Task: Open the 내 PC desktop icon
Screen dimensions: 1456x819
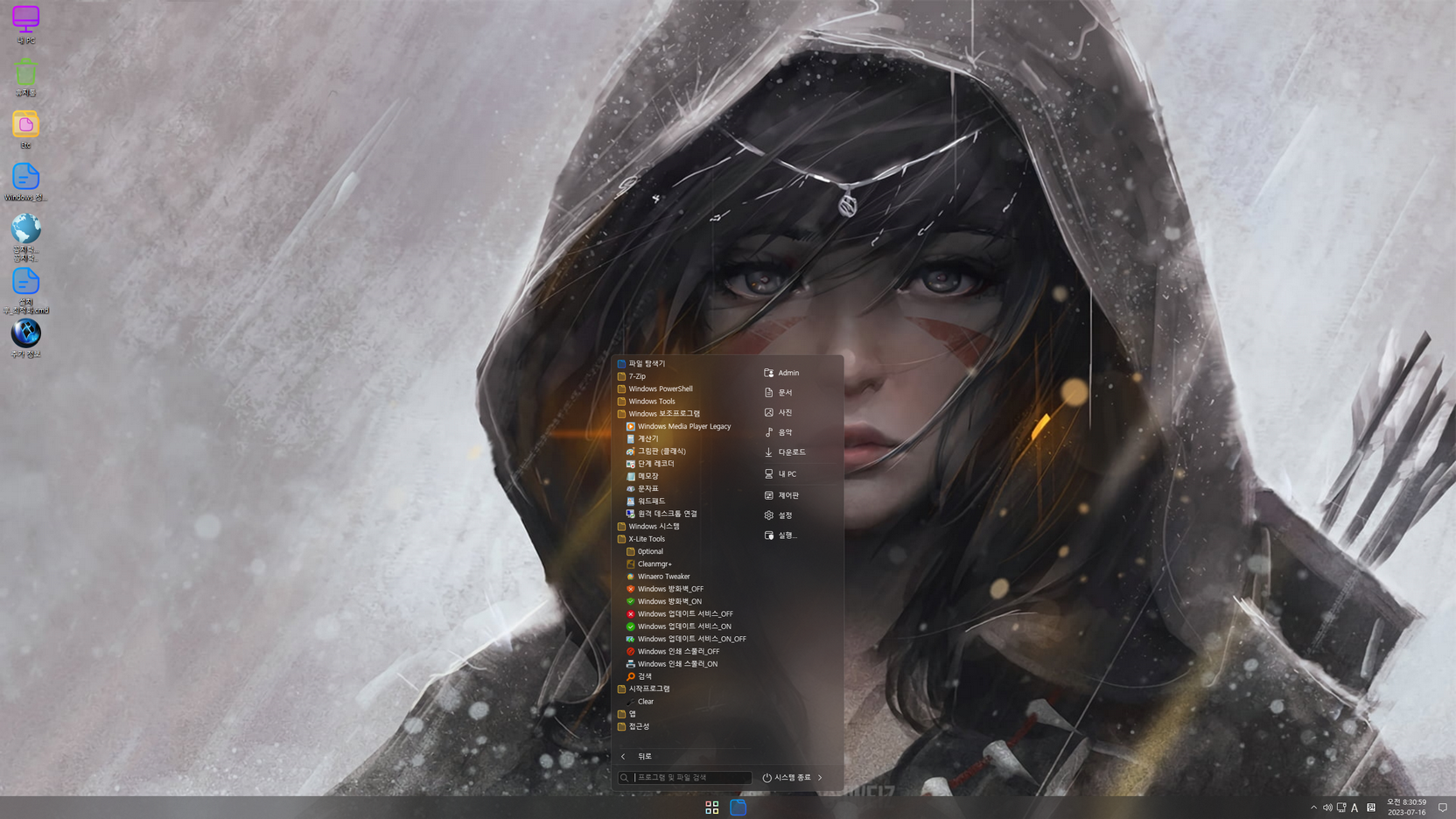Action: click(x=25, y=24)
